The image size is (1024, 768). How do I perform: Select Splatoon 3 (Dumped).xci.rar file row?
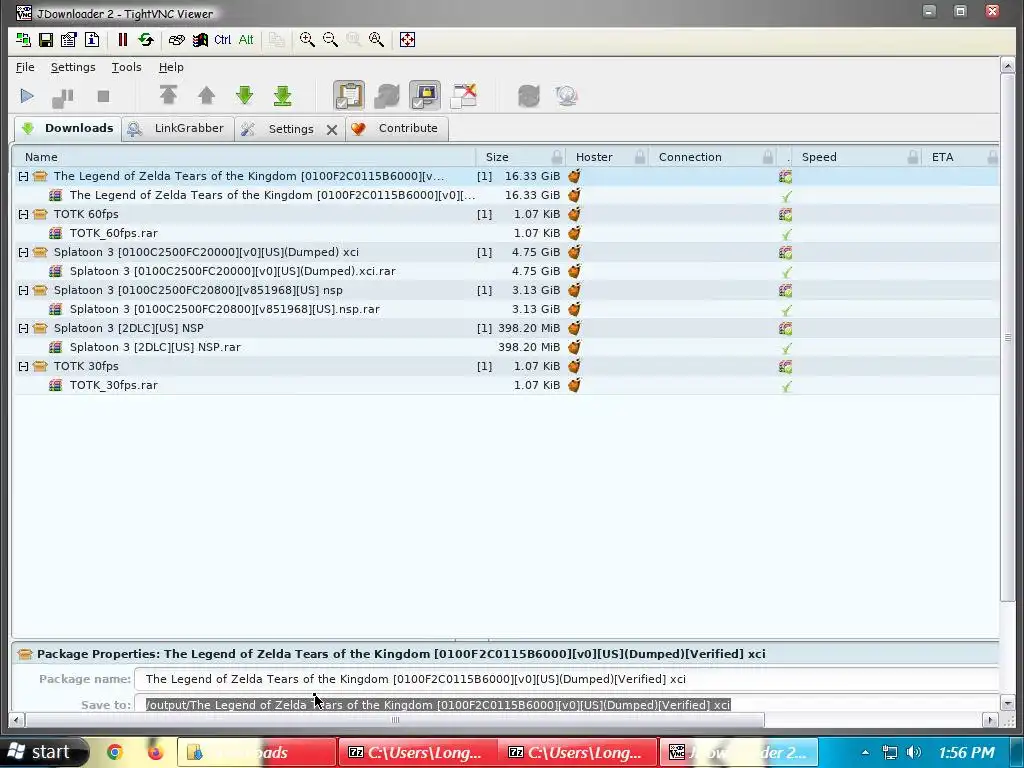click(x=506, y=271)
